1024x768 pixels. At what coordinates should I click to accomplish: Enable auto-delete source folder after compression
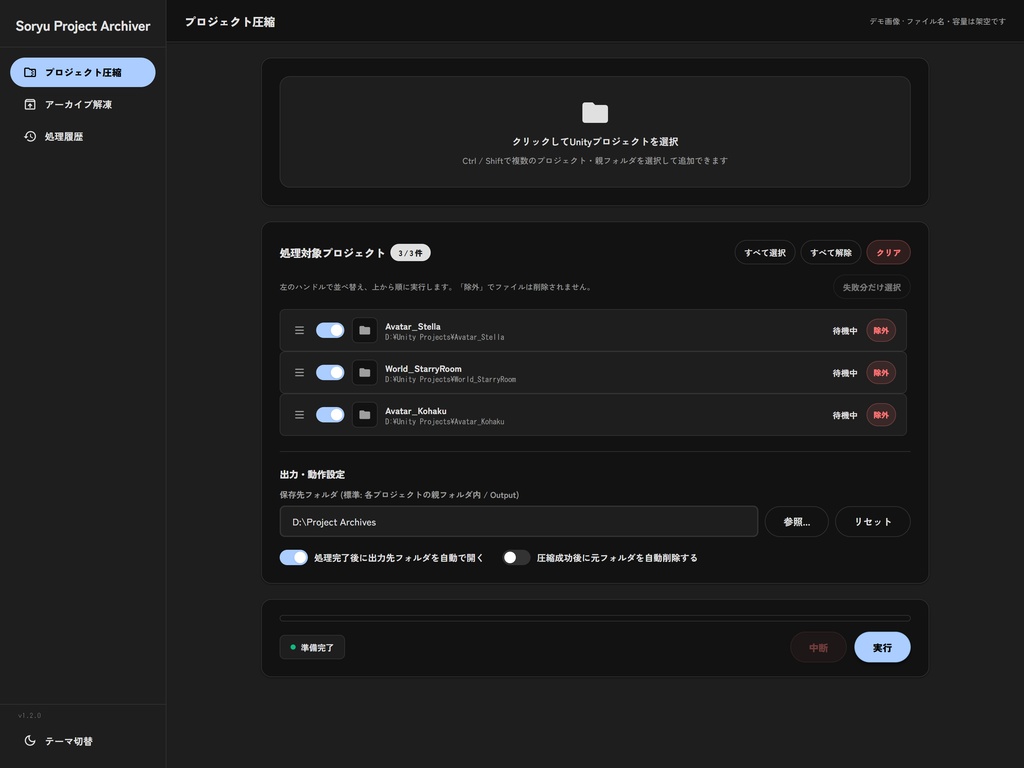[516, 558]
